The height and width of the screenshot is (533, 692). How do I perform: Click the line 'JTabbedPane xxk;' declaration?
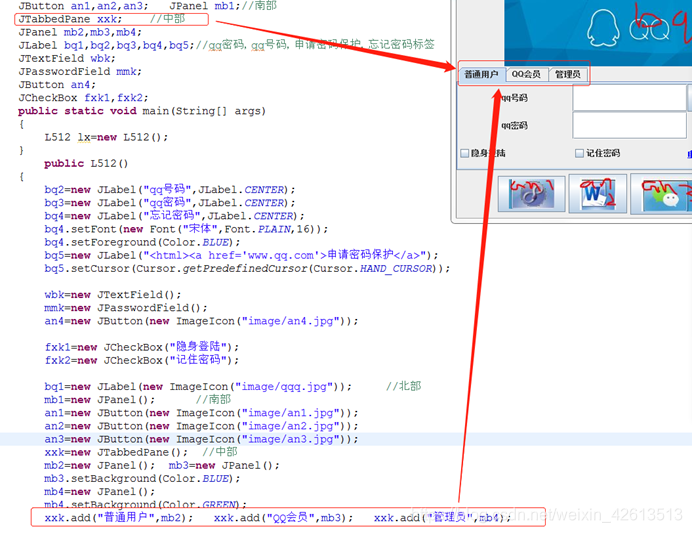pyautogui.click(x=70, y=19)
